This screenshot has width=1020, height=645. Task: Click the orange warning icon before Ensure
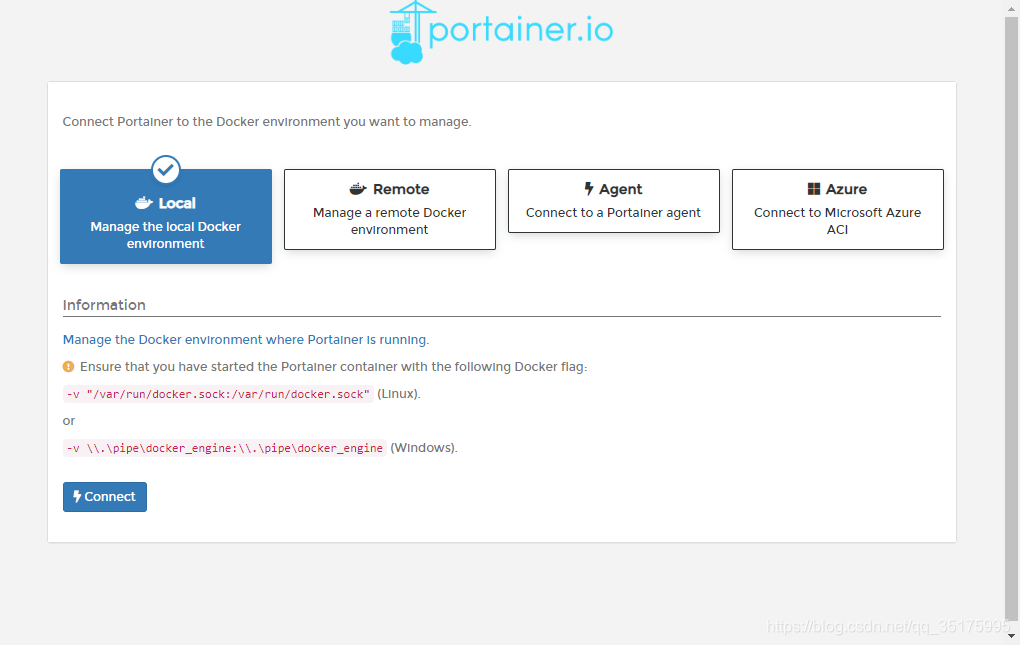(x=68, y=367)
